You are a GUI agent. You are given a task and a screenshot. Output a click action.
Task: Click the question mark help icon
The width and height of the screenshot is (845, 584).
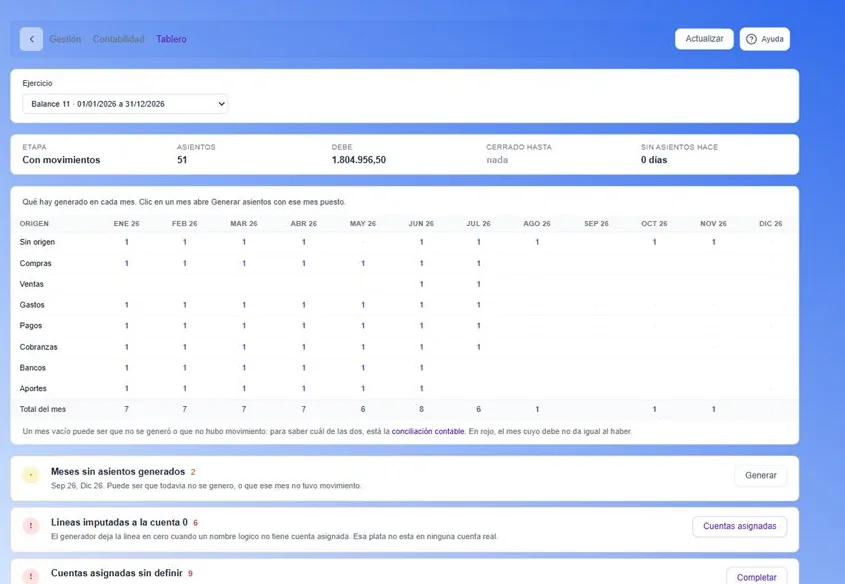[x=751, y=39]
